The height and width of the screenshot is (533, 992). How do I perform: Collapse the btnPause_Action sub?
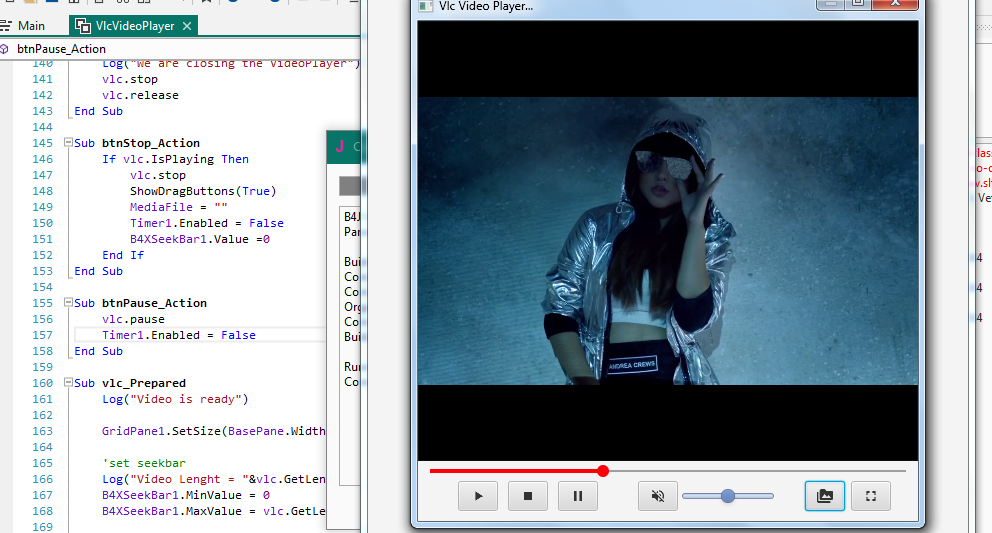coord(68,303)
